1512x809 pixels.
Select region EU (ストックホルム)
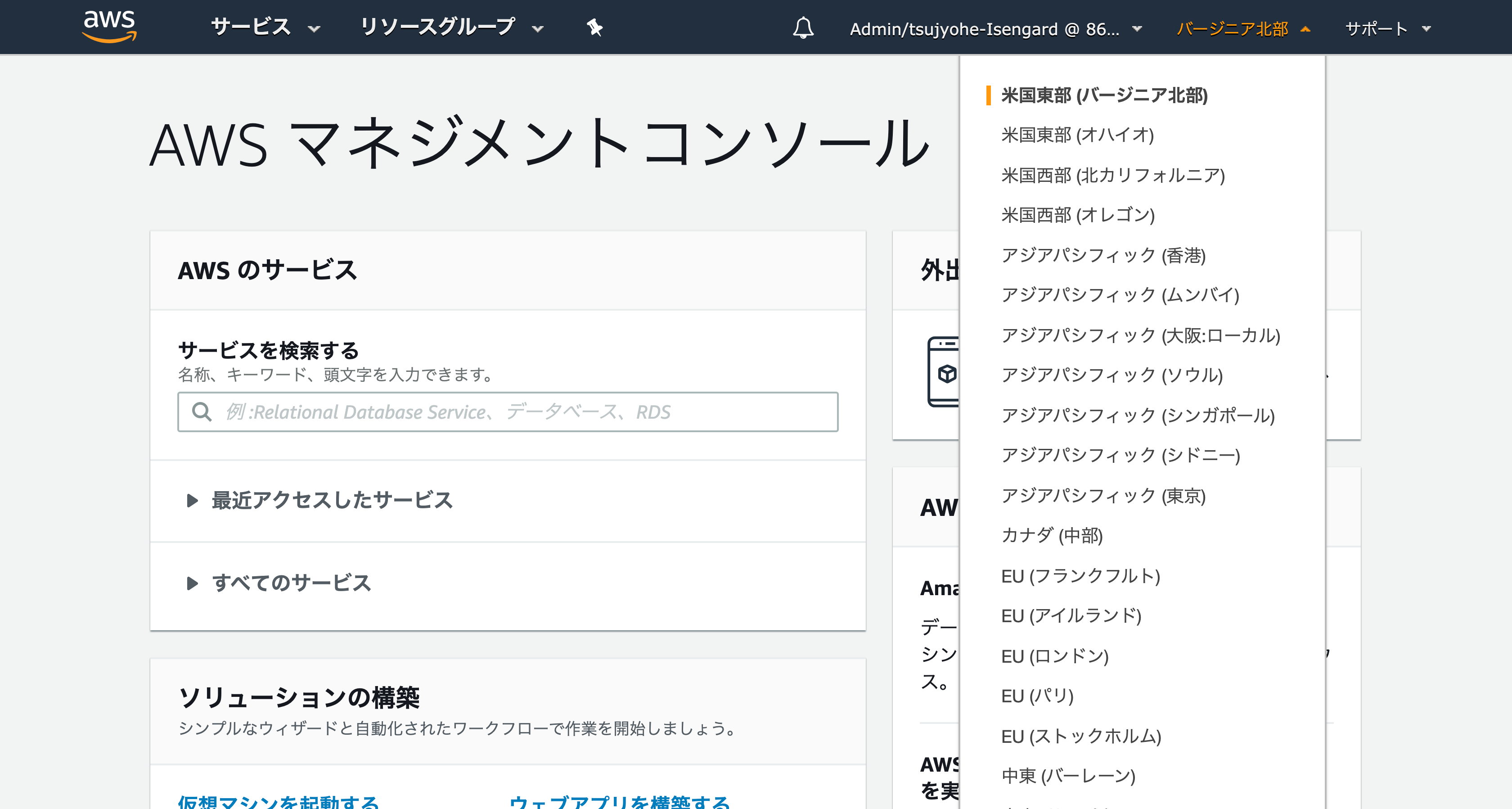point(1081,736)
